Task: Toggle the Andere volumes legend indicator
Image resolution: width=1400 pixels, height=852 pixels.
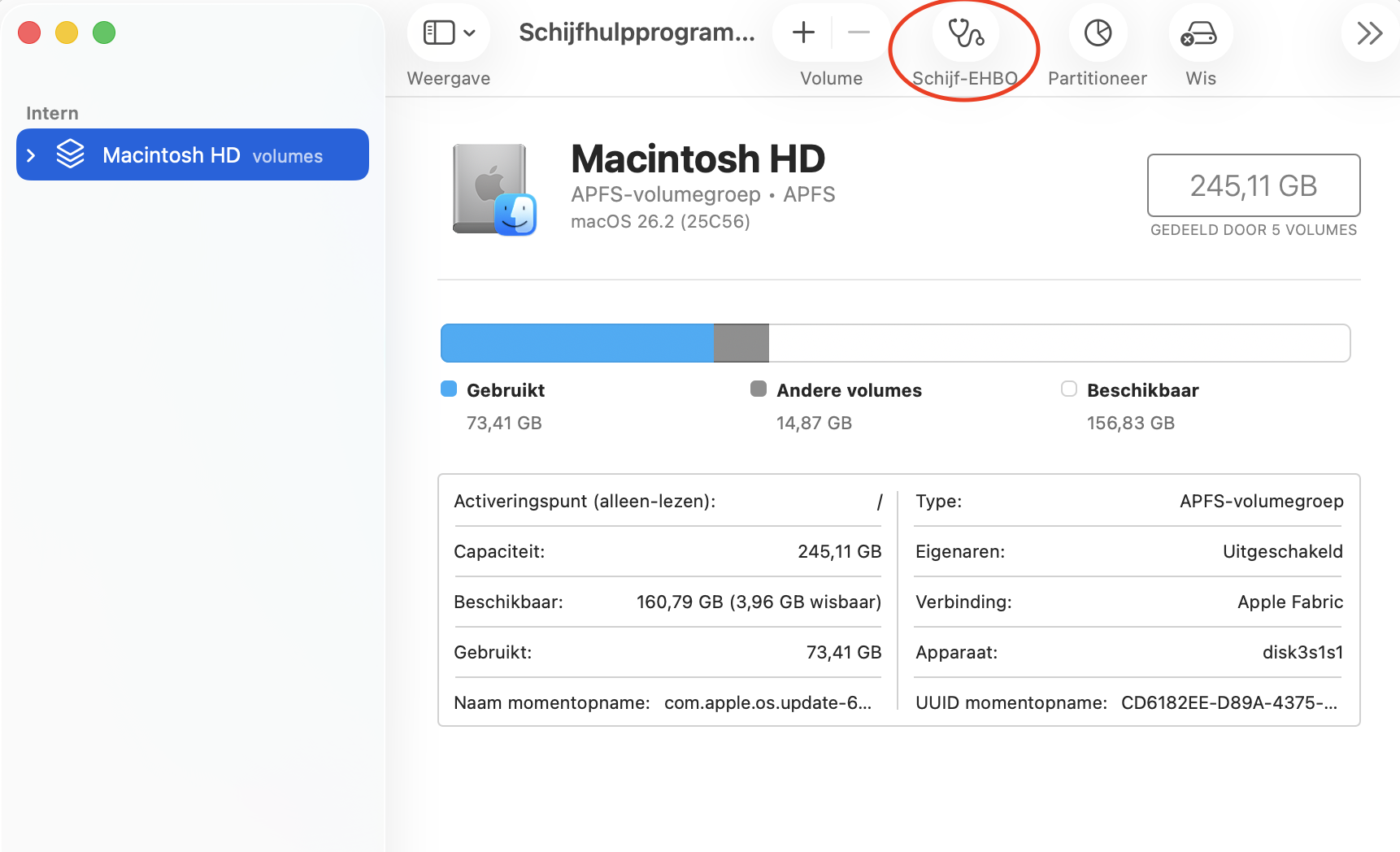Action: coord(759,389)
